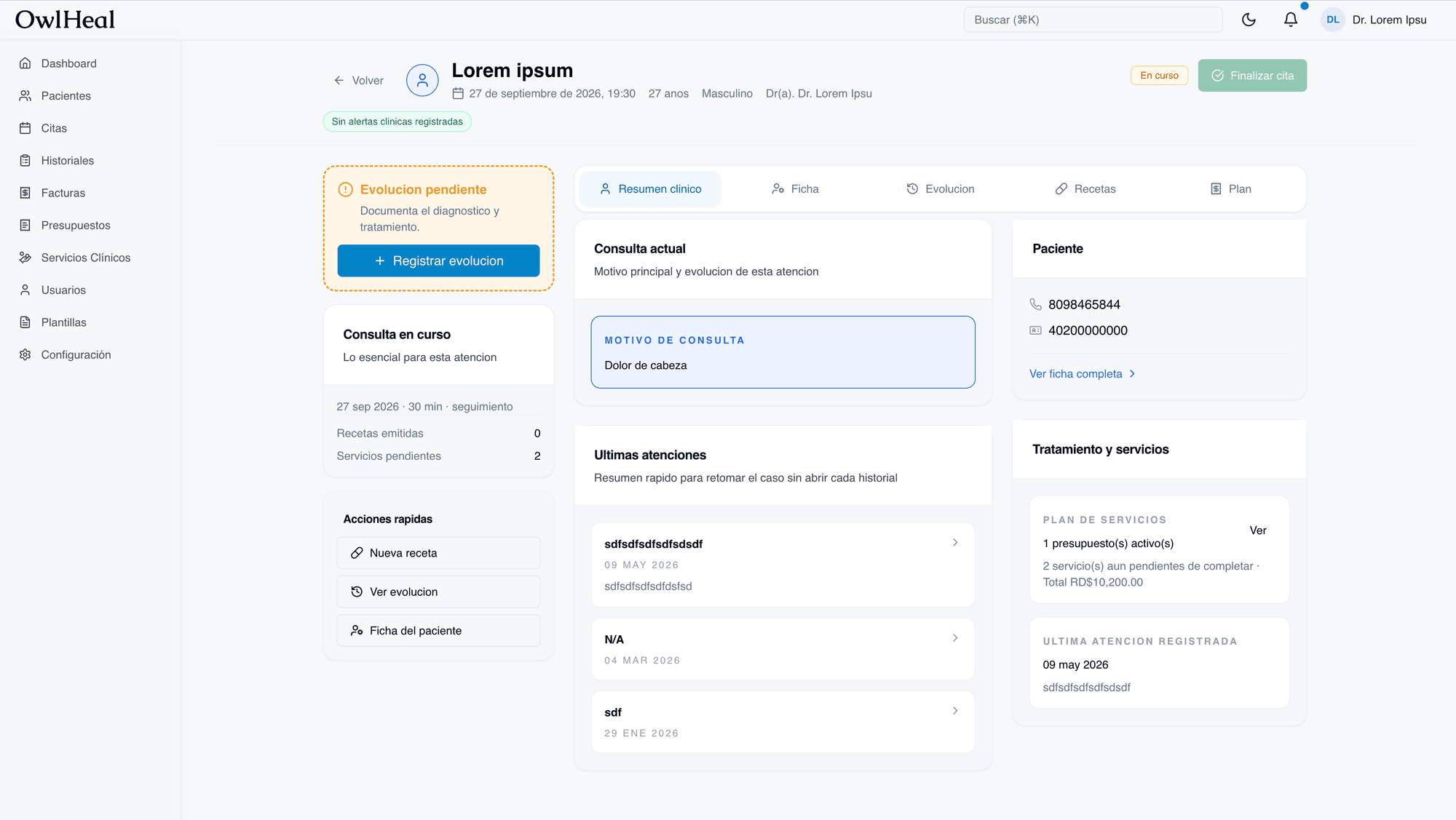Toggle dark mode with moon icon

pyautogui.click(x=1249, y=20)
